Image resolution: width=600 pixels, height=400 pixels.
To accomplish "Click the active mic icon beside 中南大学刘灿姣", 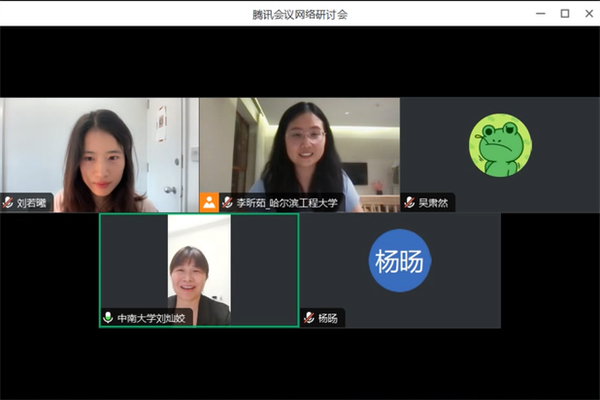I will pyautogui.click(x=108, y=318).
